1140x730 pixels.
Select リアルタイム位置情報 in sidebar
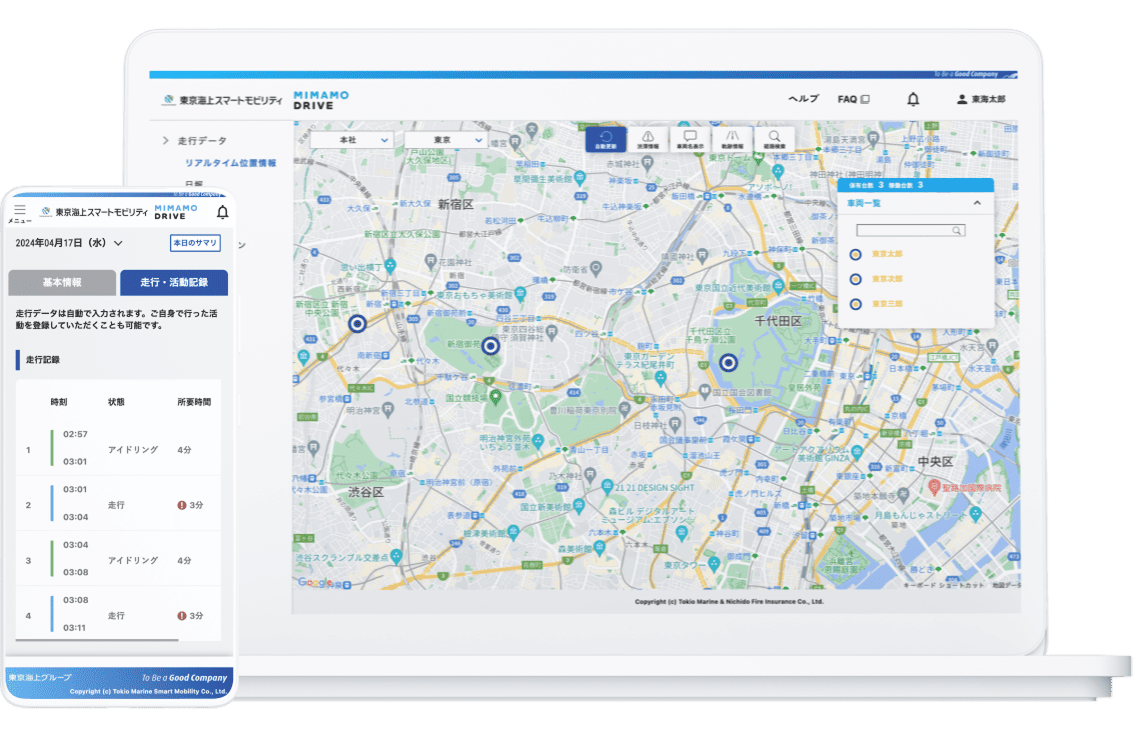[x=230, y=163]
